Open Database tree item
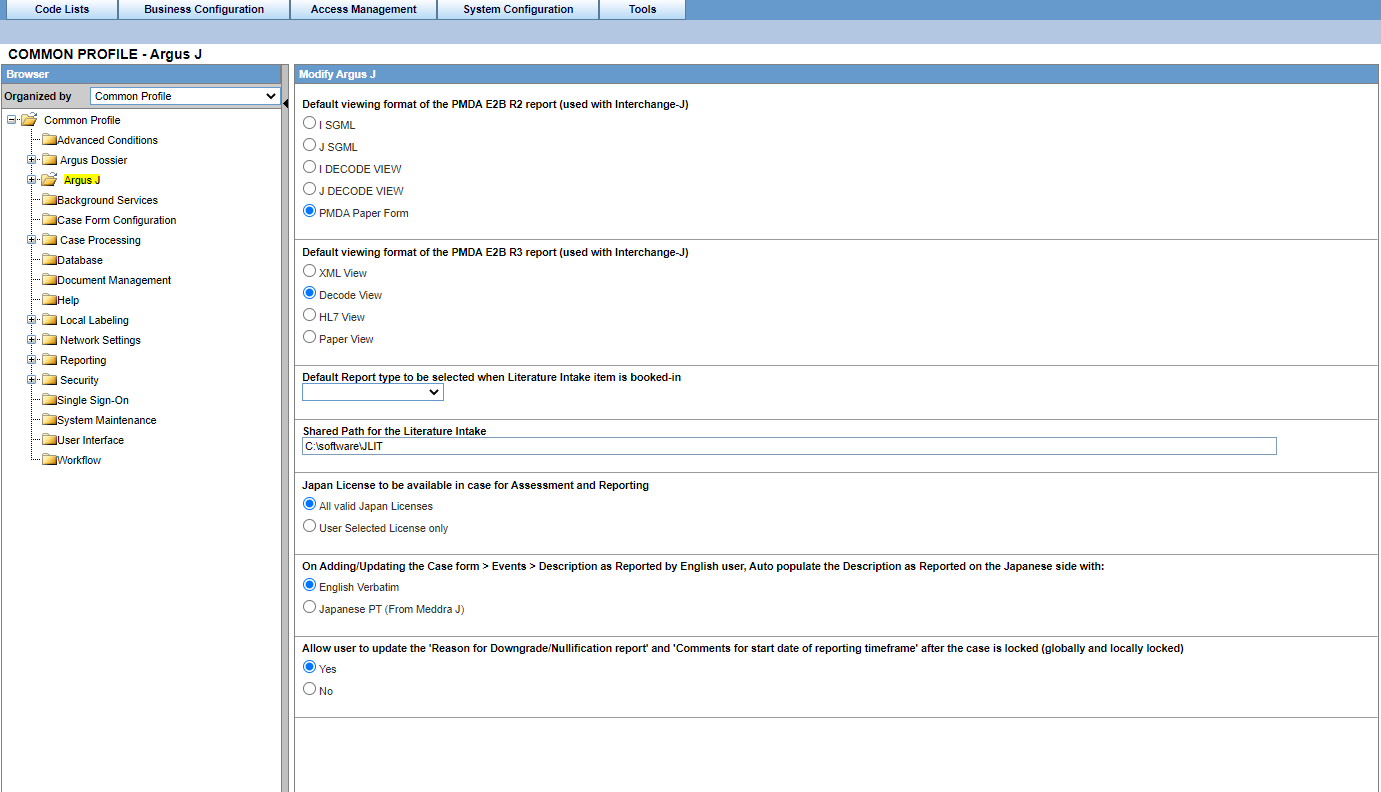 tap(80, 260)
